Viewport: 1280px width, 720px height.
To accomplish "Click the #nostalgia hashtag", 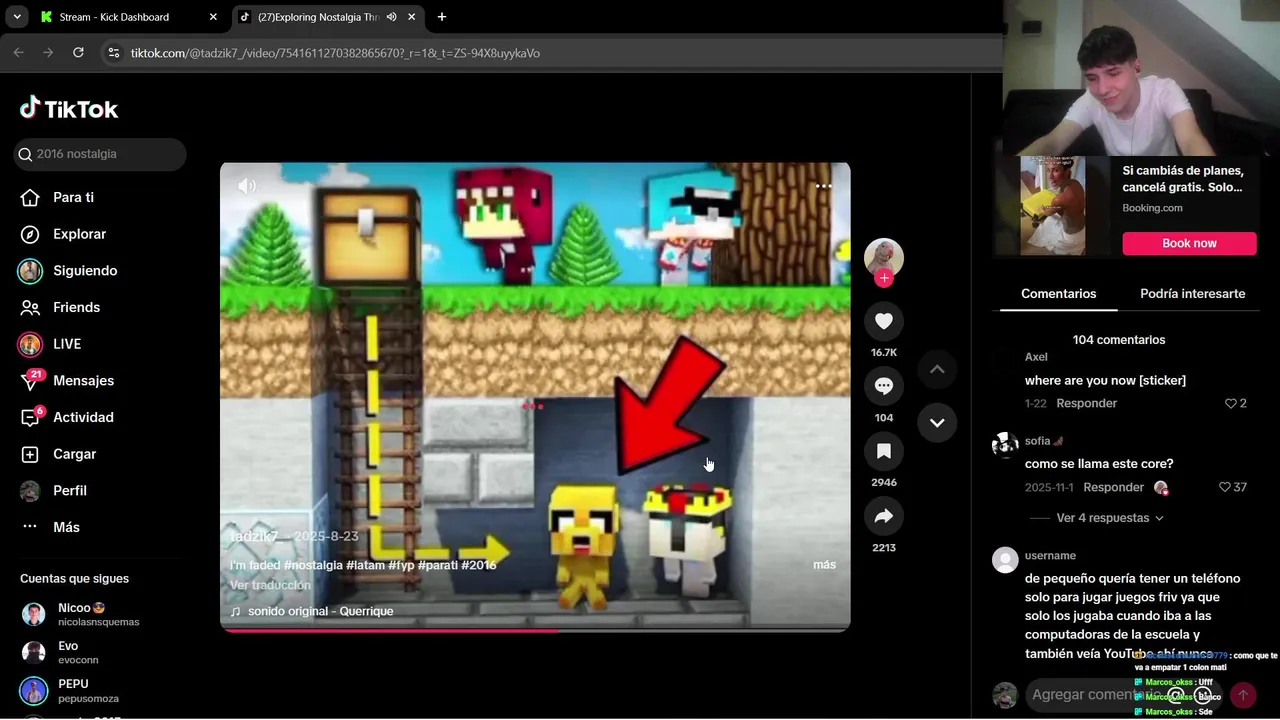I will coord(313,565).
